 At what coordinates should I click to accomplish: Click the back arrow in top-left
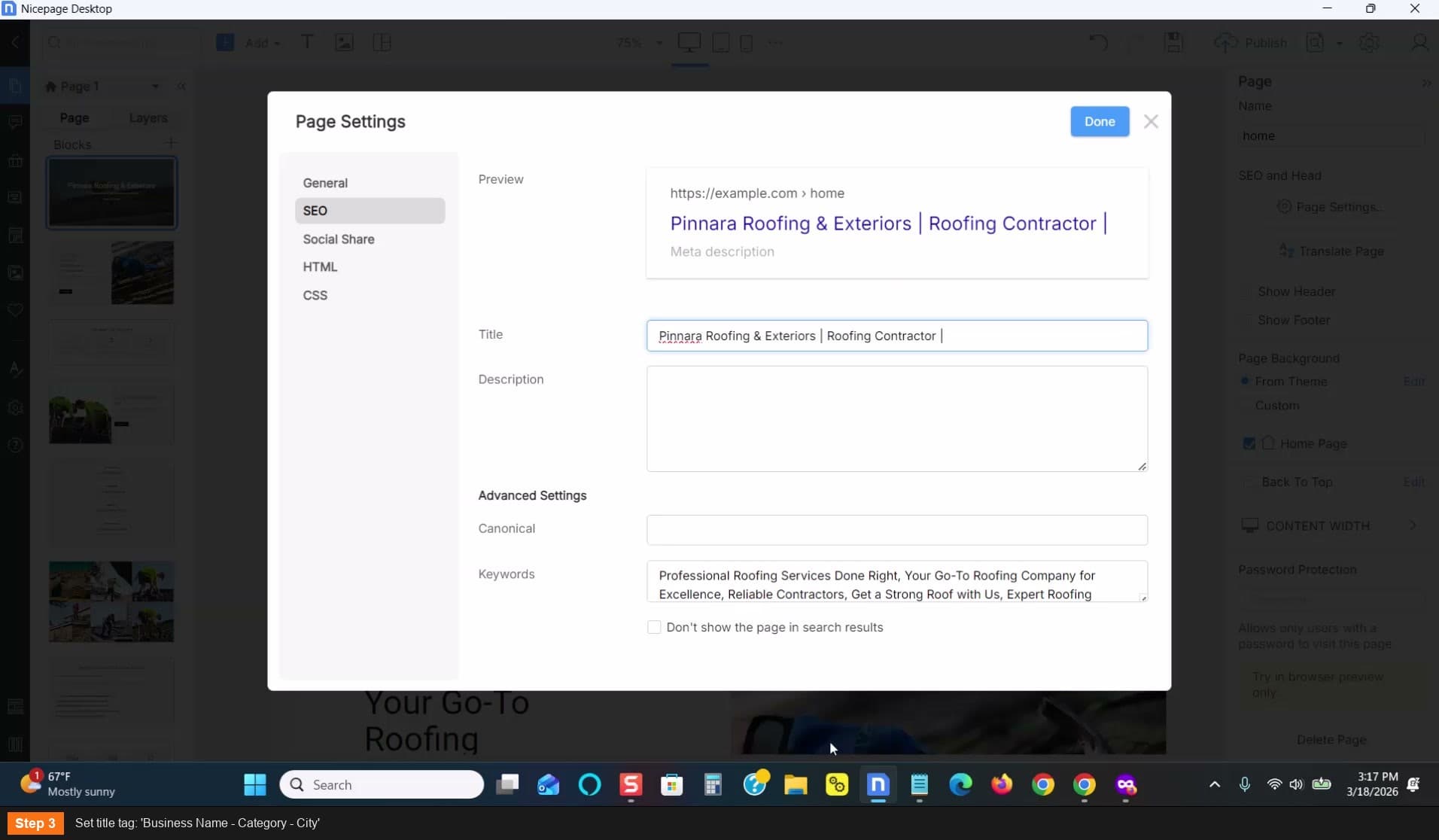point(14,43)
